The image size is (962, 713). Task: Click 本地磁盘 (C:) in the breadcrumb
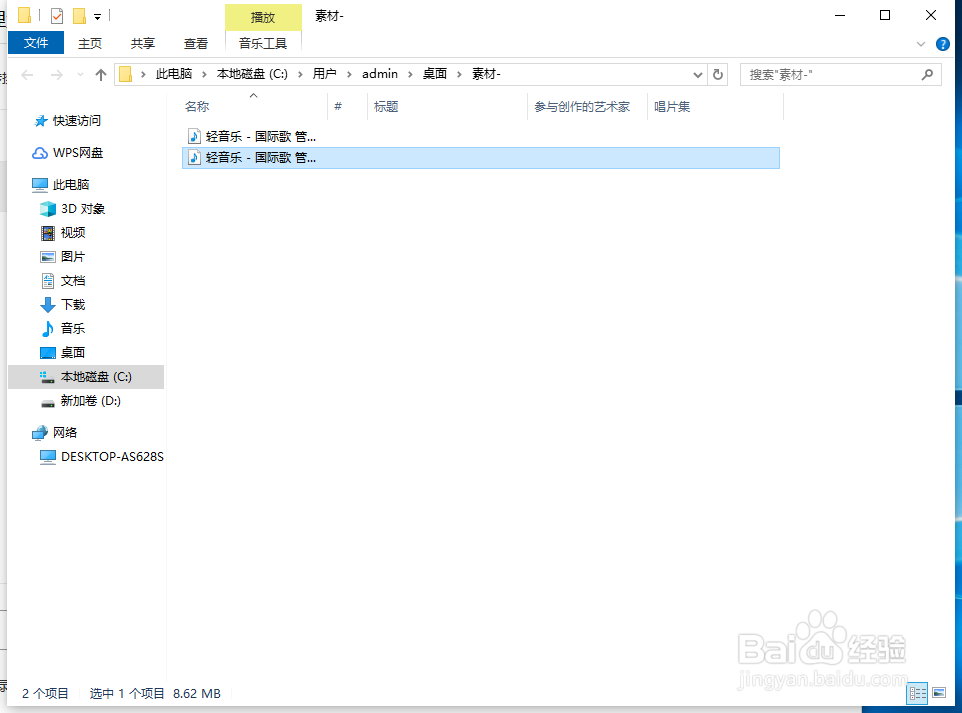coord(252,74)
